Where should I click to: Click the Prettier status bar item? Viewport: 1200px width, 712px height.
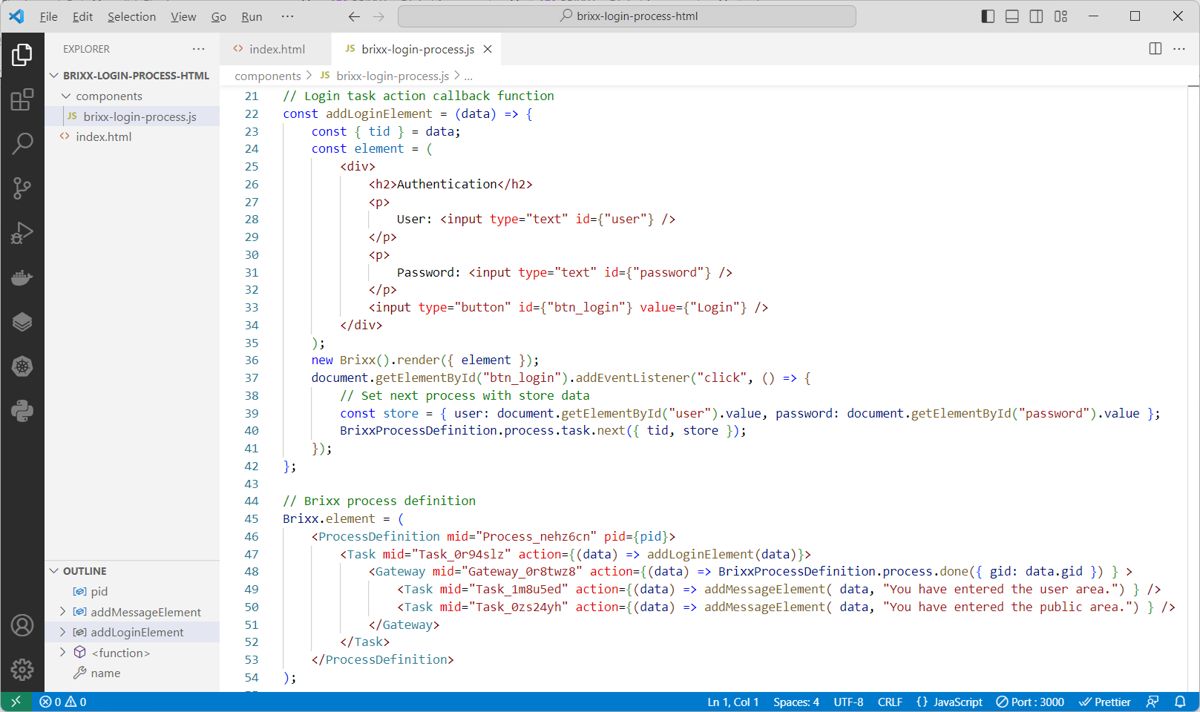pyautogui.click(x=1104, y=701)
